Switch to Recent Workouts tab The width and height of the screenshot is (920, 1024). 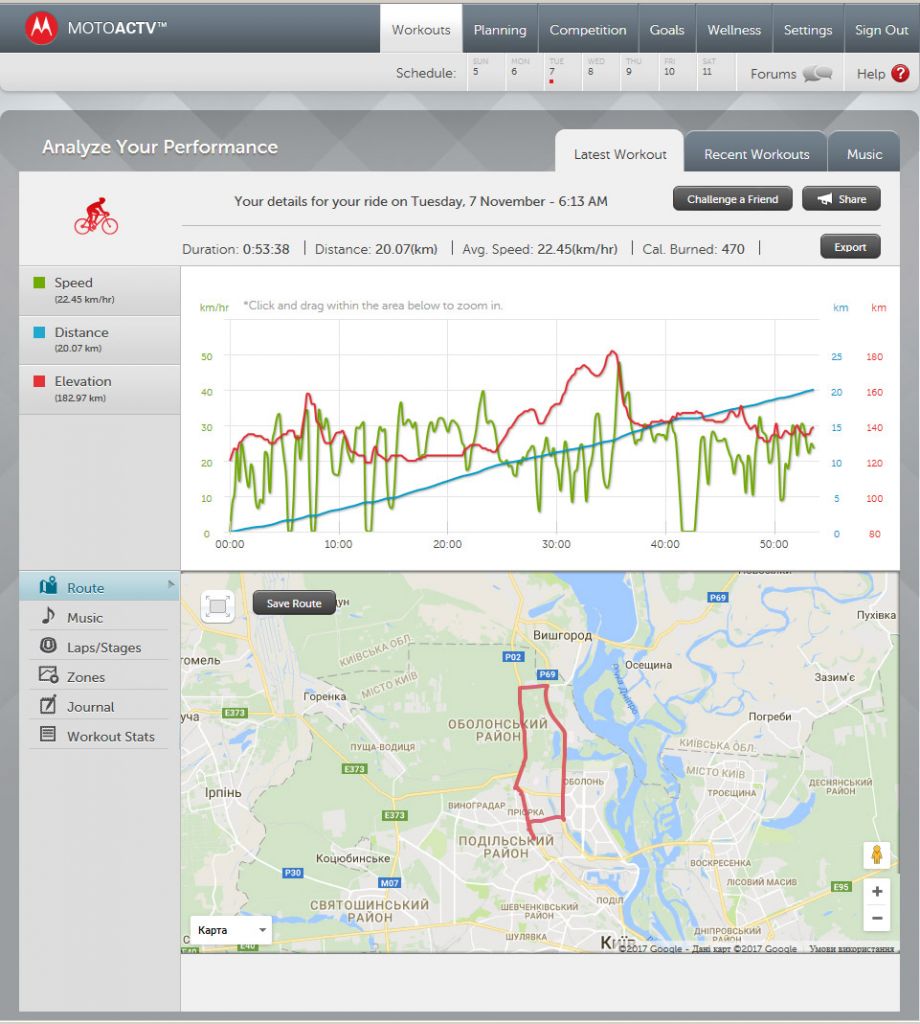756,154
